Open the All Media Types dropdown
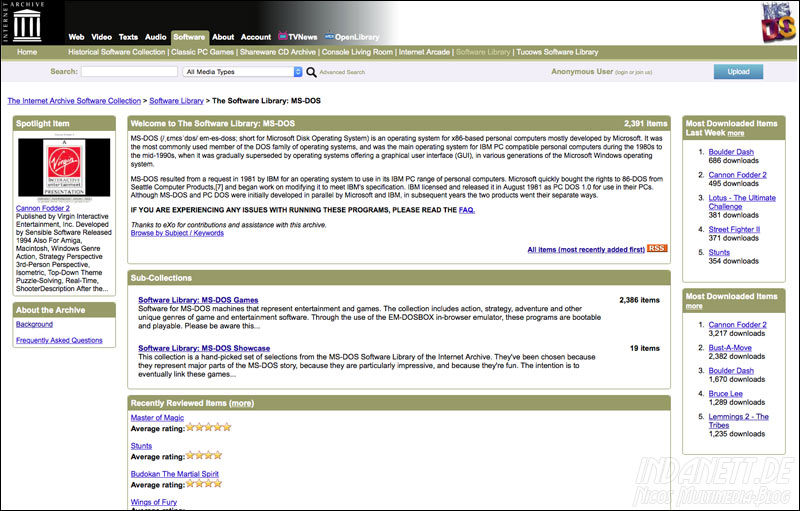800x511 pixels. [x=242, y=72]
